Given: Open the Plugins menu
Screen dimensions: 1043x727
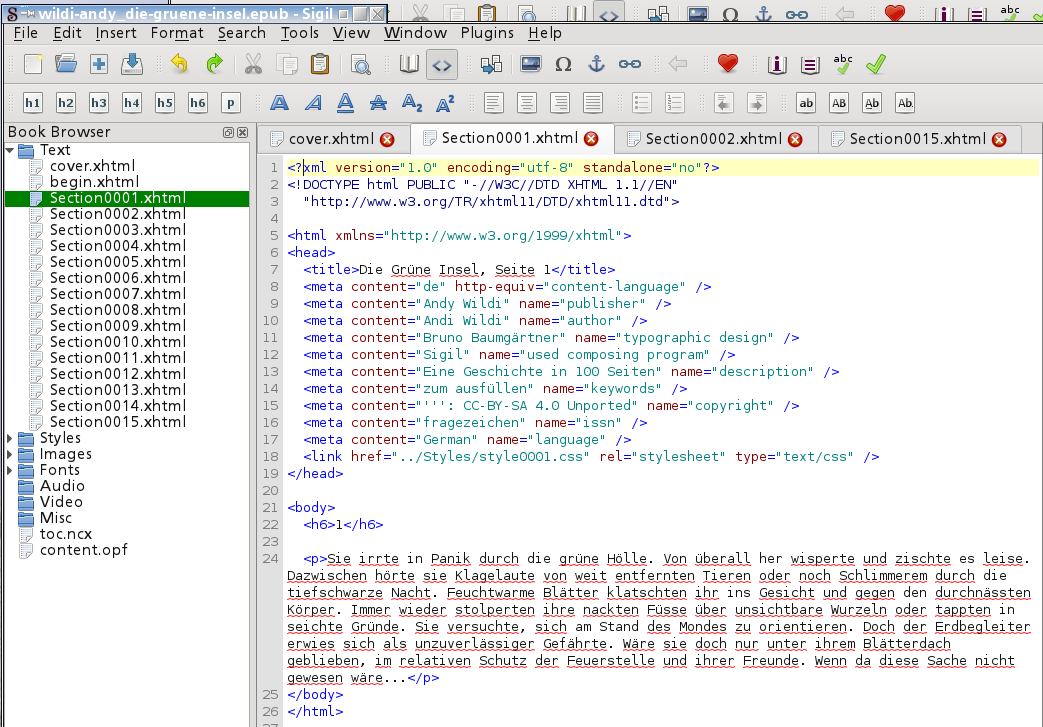Looking at the screenshot, I should pos(487,33).
